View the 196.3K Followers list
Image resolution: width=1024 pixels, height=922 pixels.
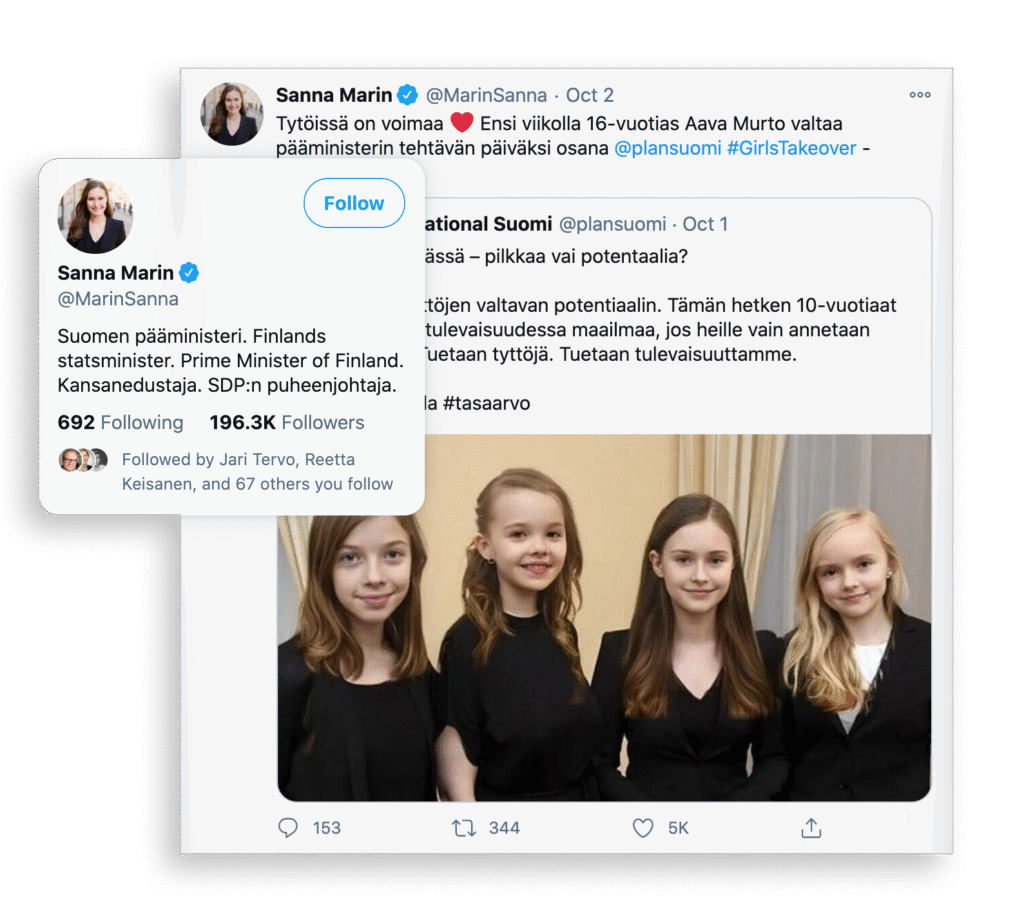[287, 423]
